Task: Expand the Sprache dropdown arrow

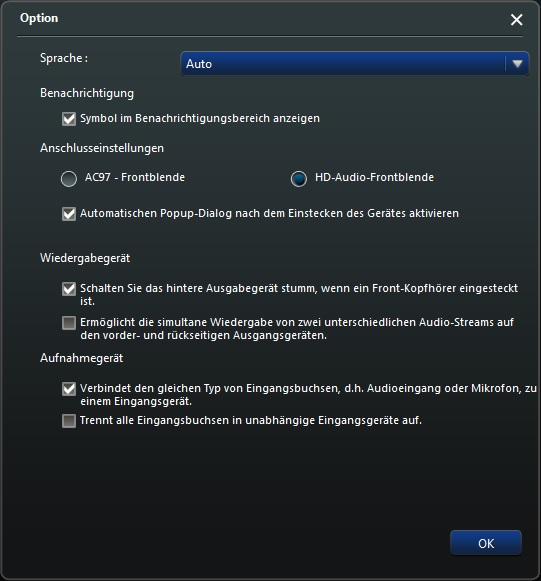Action: (x=517, y=64)
